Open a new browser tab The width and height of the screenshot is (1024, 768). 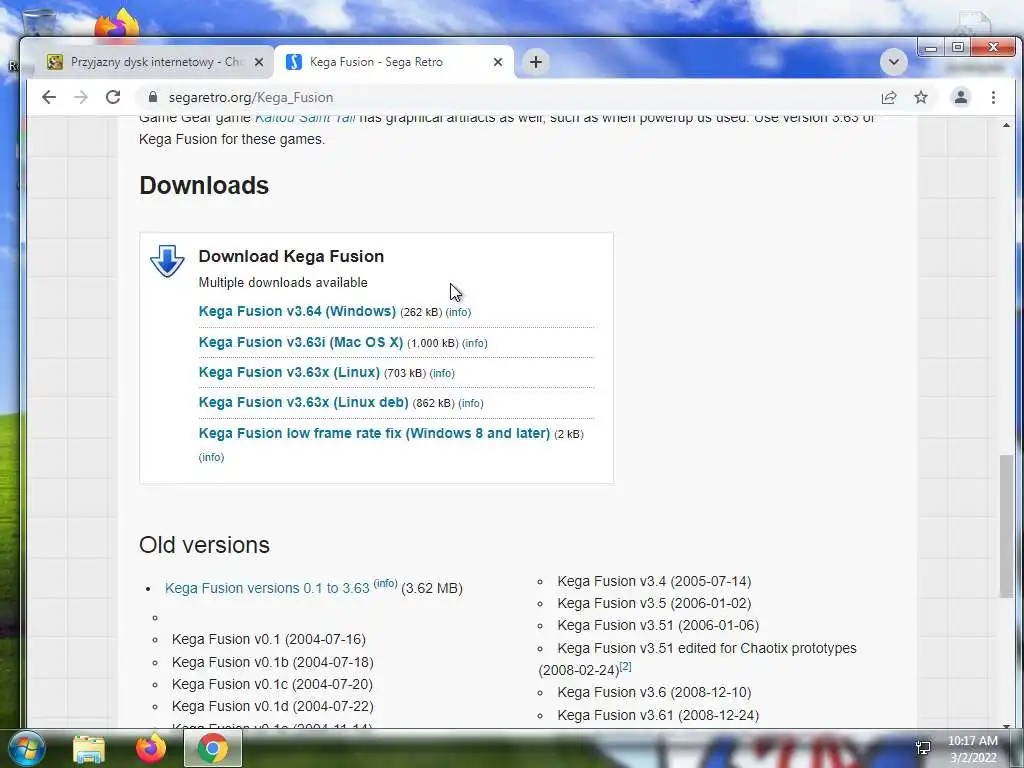coord(536,62)
